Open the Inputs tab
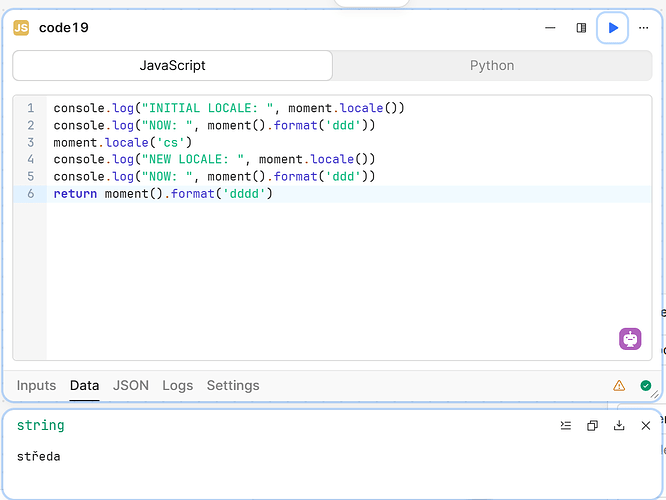Image resolution: width=666 pixels, height=500 pixels. tap(37, 385)
